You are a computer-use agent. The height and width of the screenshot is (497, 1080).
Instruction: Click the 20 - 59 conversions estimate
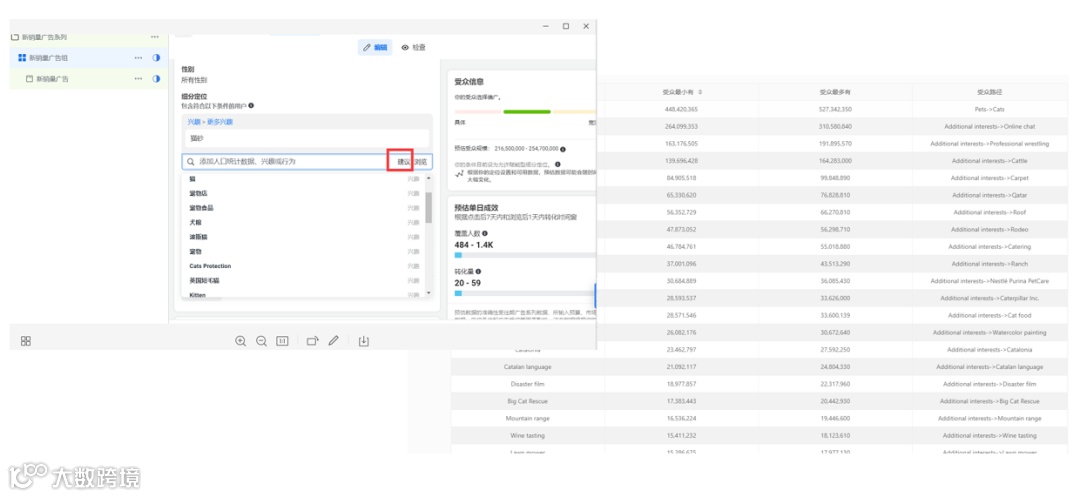(x=468, y=283)
